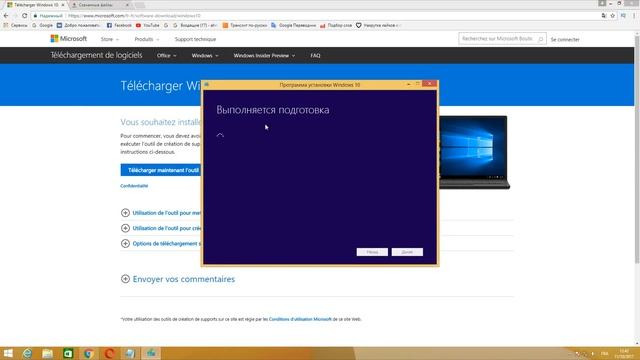Click the Назад button in setup window

372,252
